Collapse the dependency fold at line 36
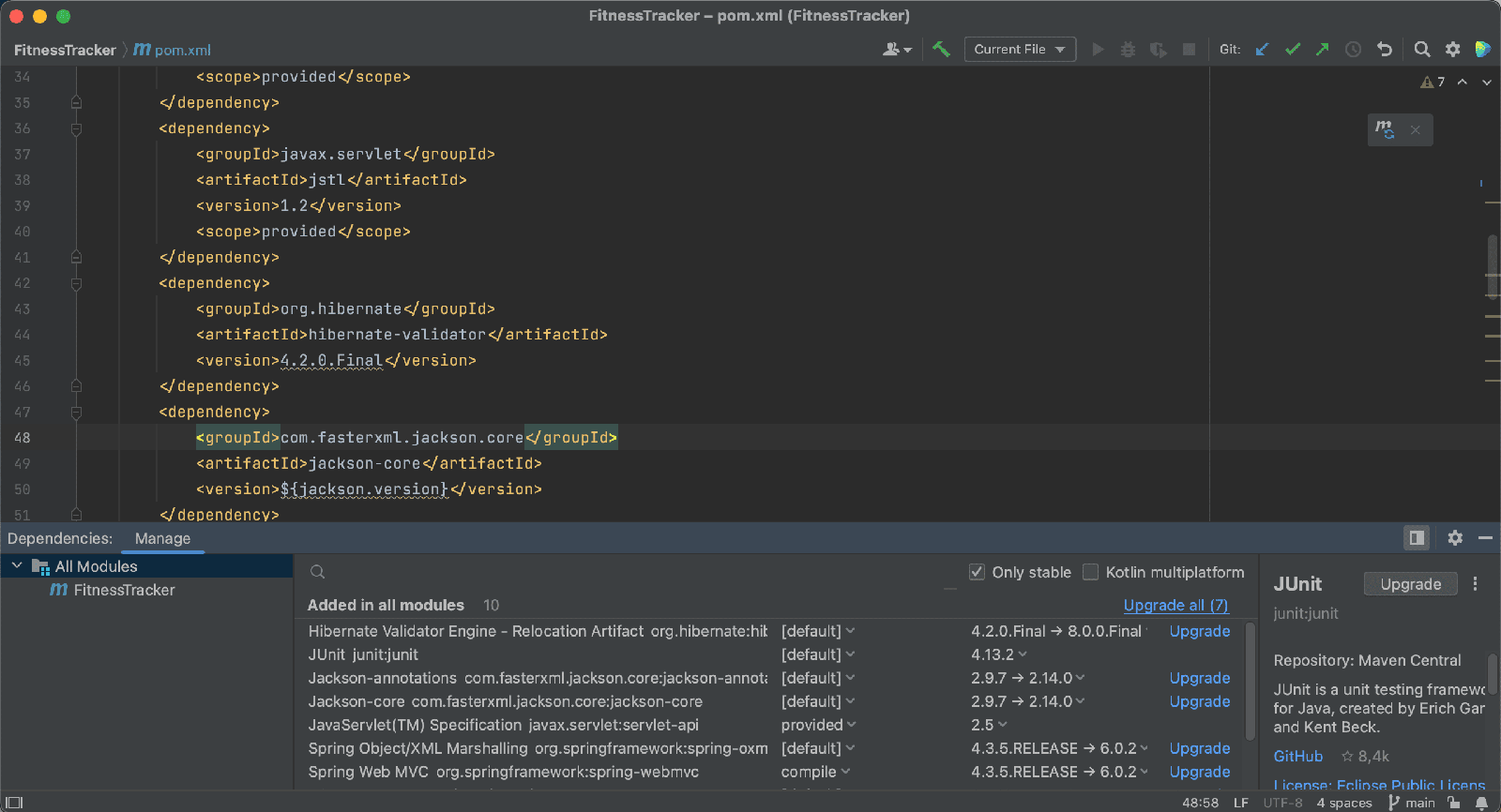Viewport: 1501px width, 812px height. pyautogui.click(x=76, y=128)
